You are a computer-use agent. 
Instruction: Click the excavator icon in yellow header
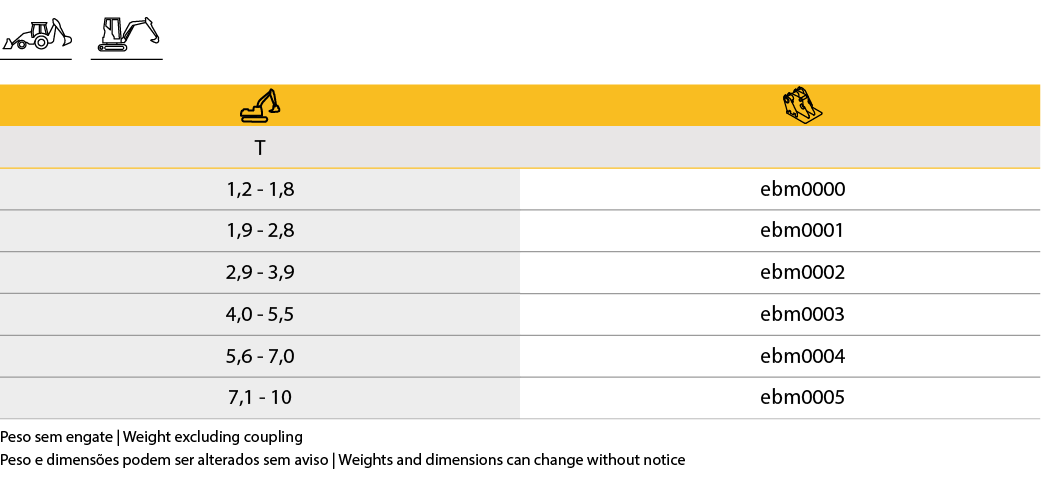click(x=260, y=105)
